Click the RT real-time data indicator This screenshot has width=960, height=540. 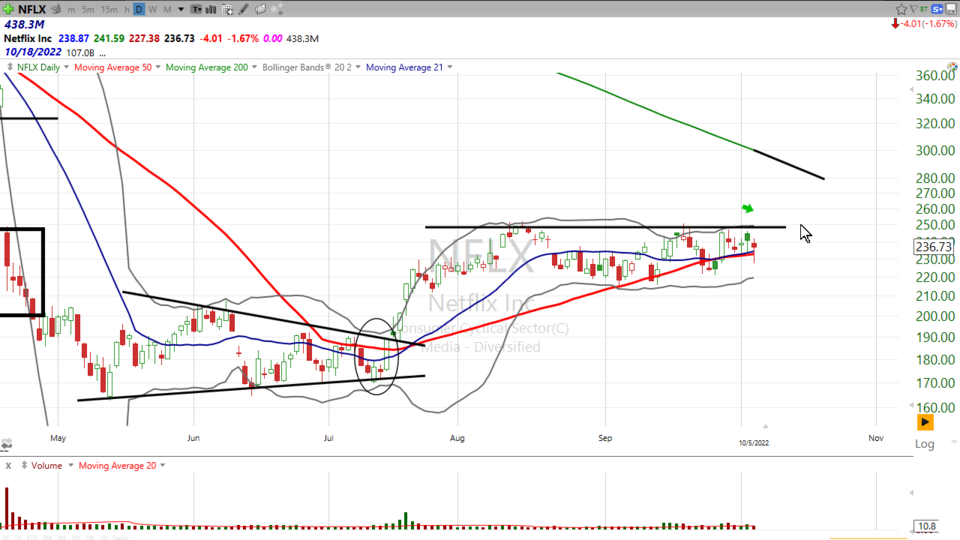(923, 9)
